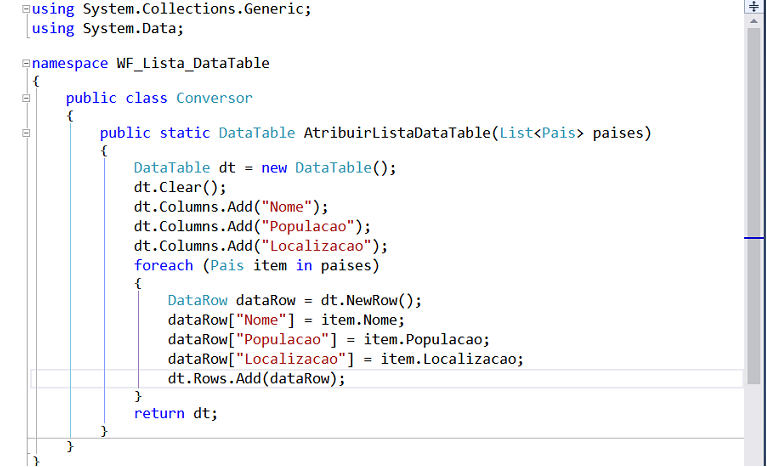Viewport: 767px width, 467px height.
Task: Collapse the WF_Lista_DataTable namespace block
Action: (26, 63)
